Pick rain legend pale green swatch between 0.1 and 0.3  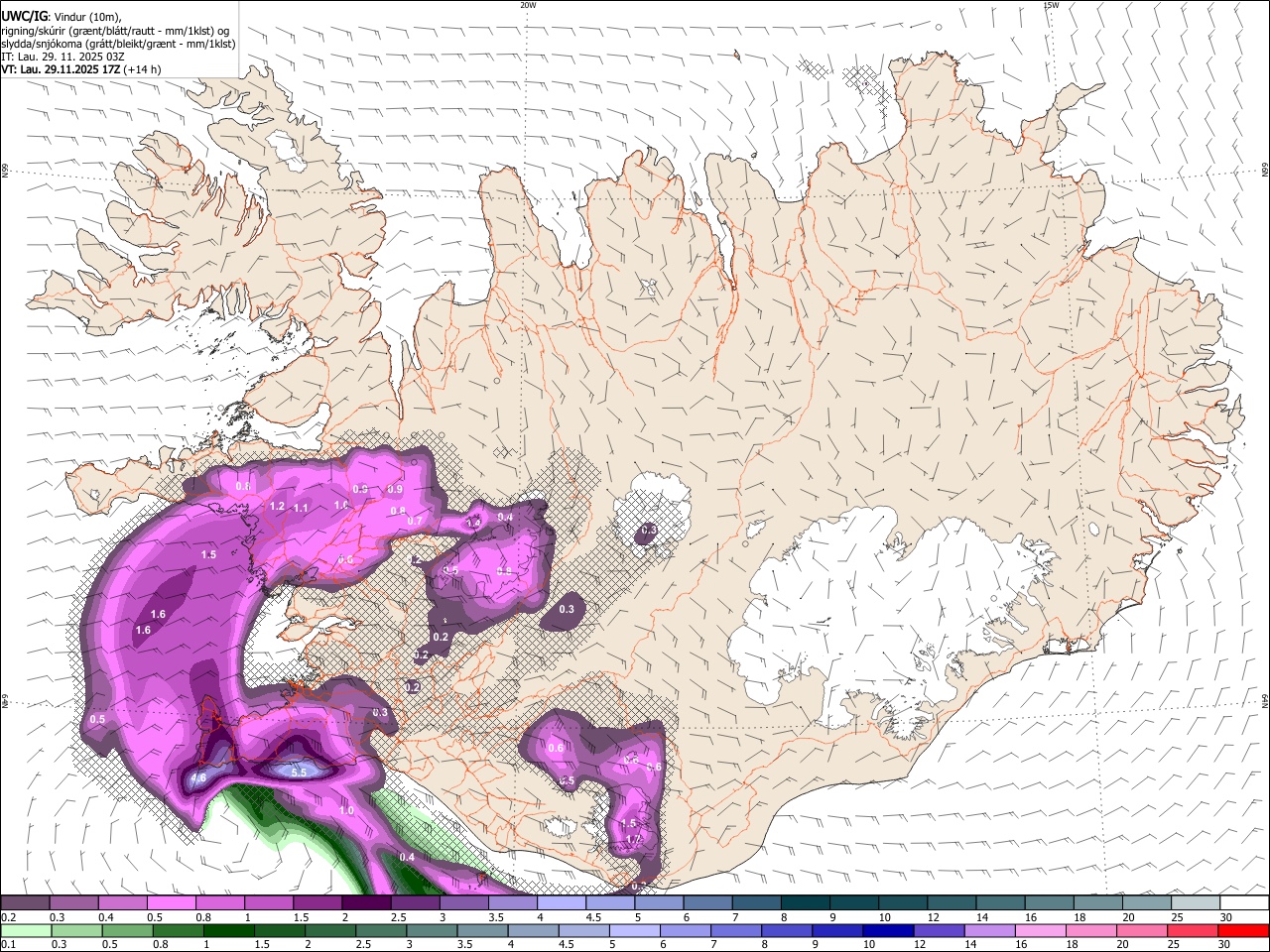[25, 931]
